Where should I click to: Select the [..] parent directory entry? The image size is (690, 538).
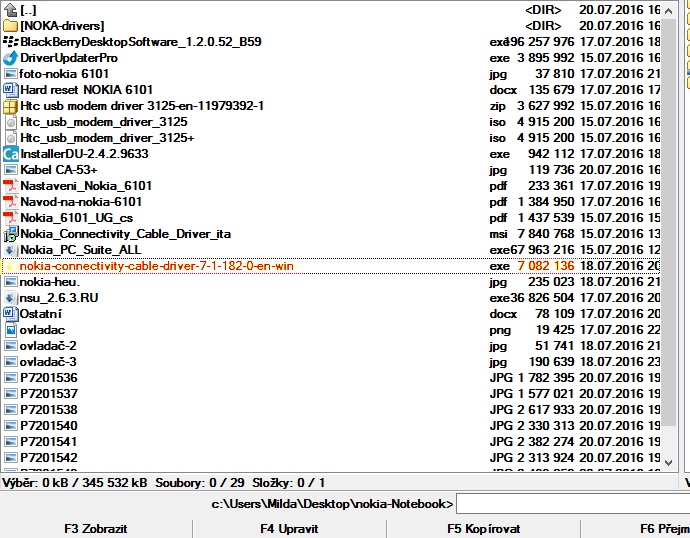[x=29, y=10]
